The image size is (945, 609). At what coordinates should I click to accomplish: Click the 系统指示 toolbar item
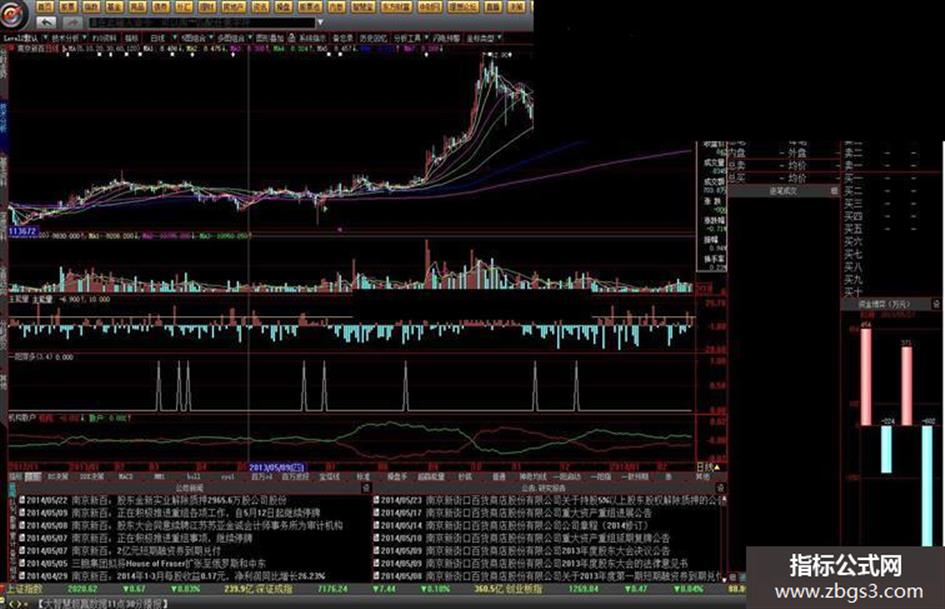pos(312,37)
